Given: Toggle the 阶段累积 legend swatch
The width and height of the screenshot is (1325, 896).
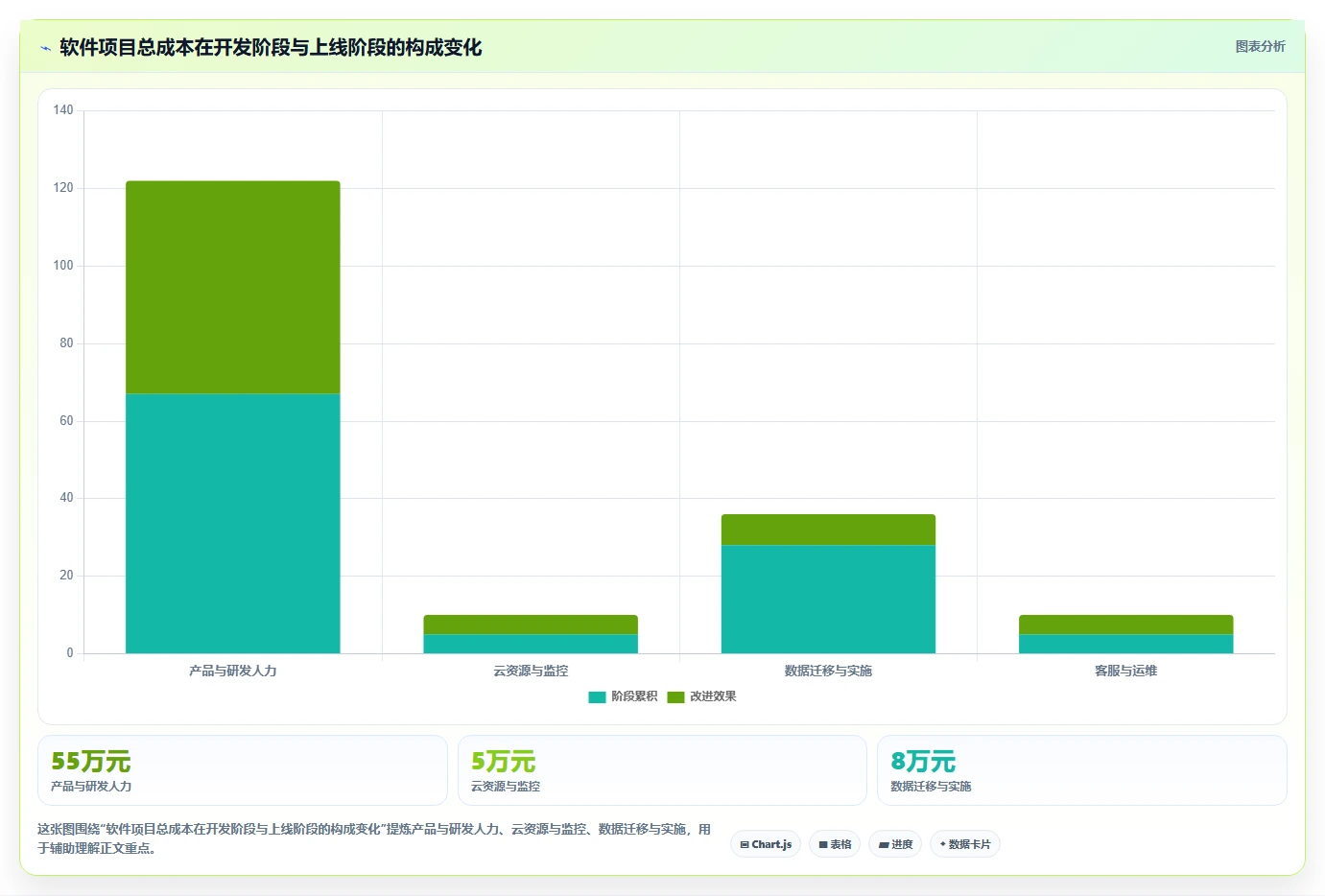Looking at the screenshot, I should point(597,696).
